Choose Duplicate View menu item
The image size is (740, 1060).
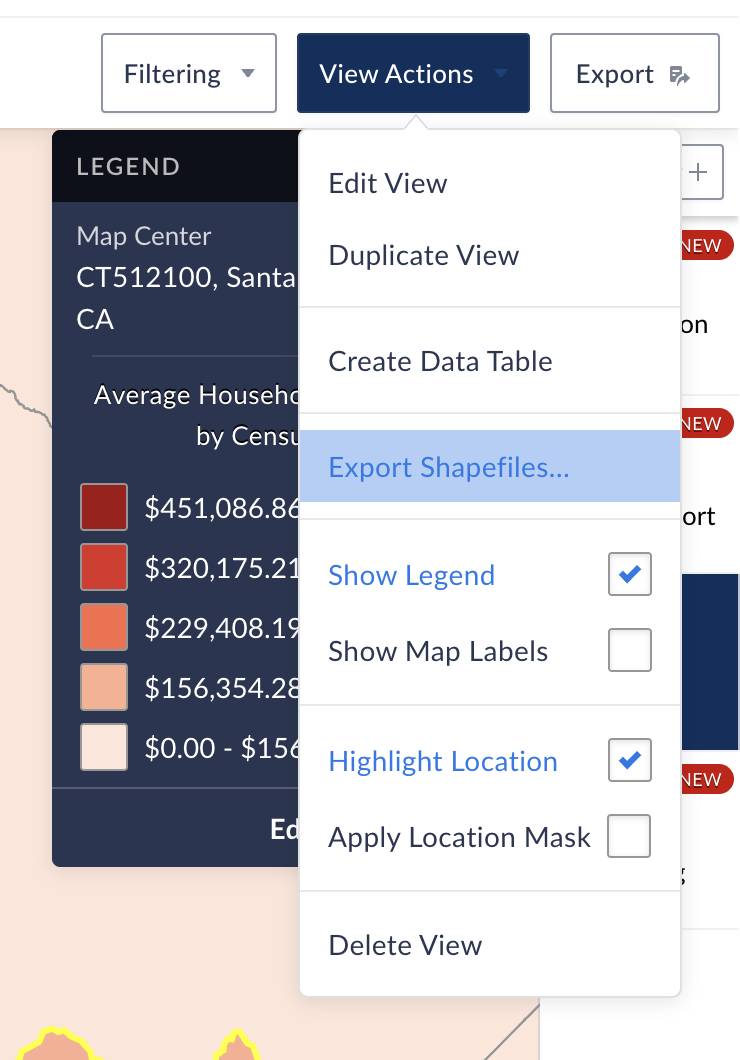(x=489, y=256)
